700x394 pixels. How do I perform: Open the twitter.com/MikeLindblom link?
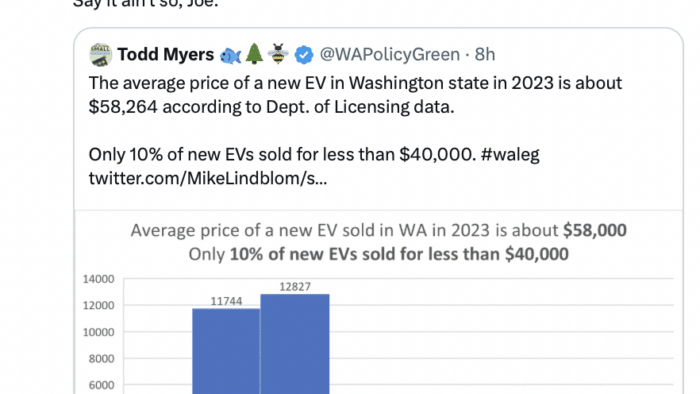(208, 178)
